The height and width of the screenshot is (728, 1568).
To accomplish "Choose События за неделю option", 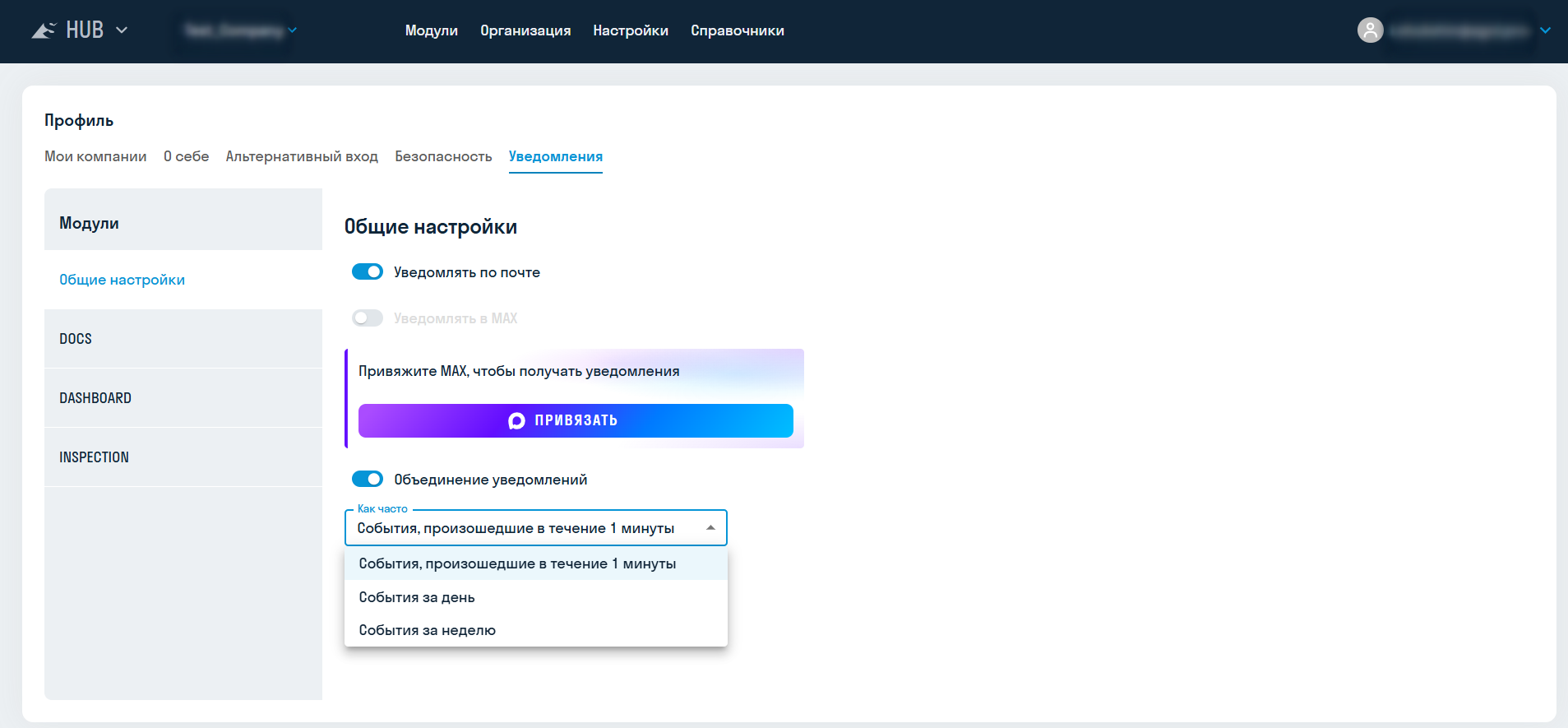I will [536, 630].
